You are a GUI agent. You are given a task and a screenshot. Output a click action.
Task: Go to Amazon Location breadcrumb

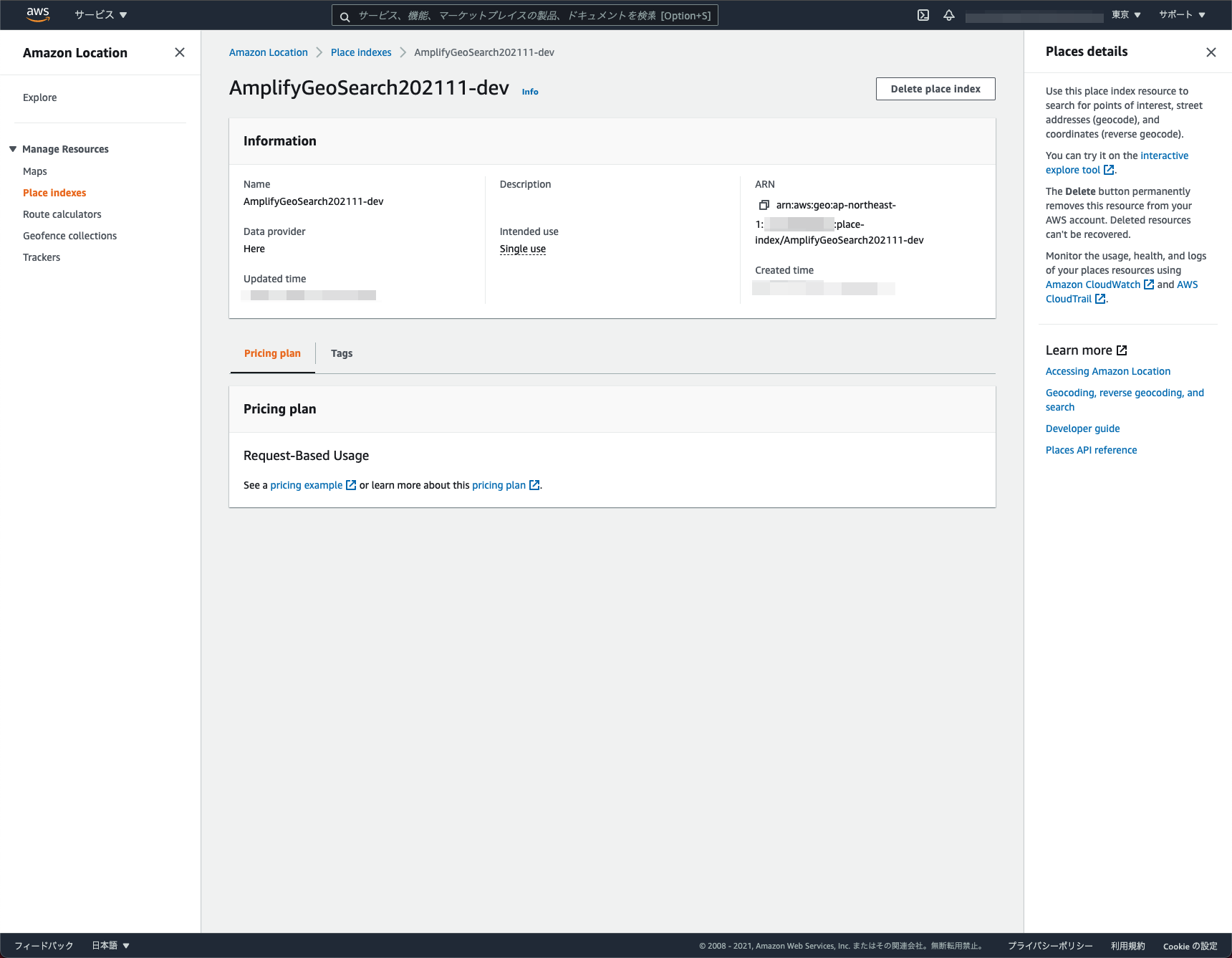(269, 52)
